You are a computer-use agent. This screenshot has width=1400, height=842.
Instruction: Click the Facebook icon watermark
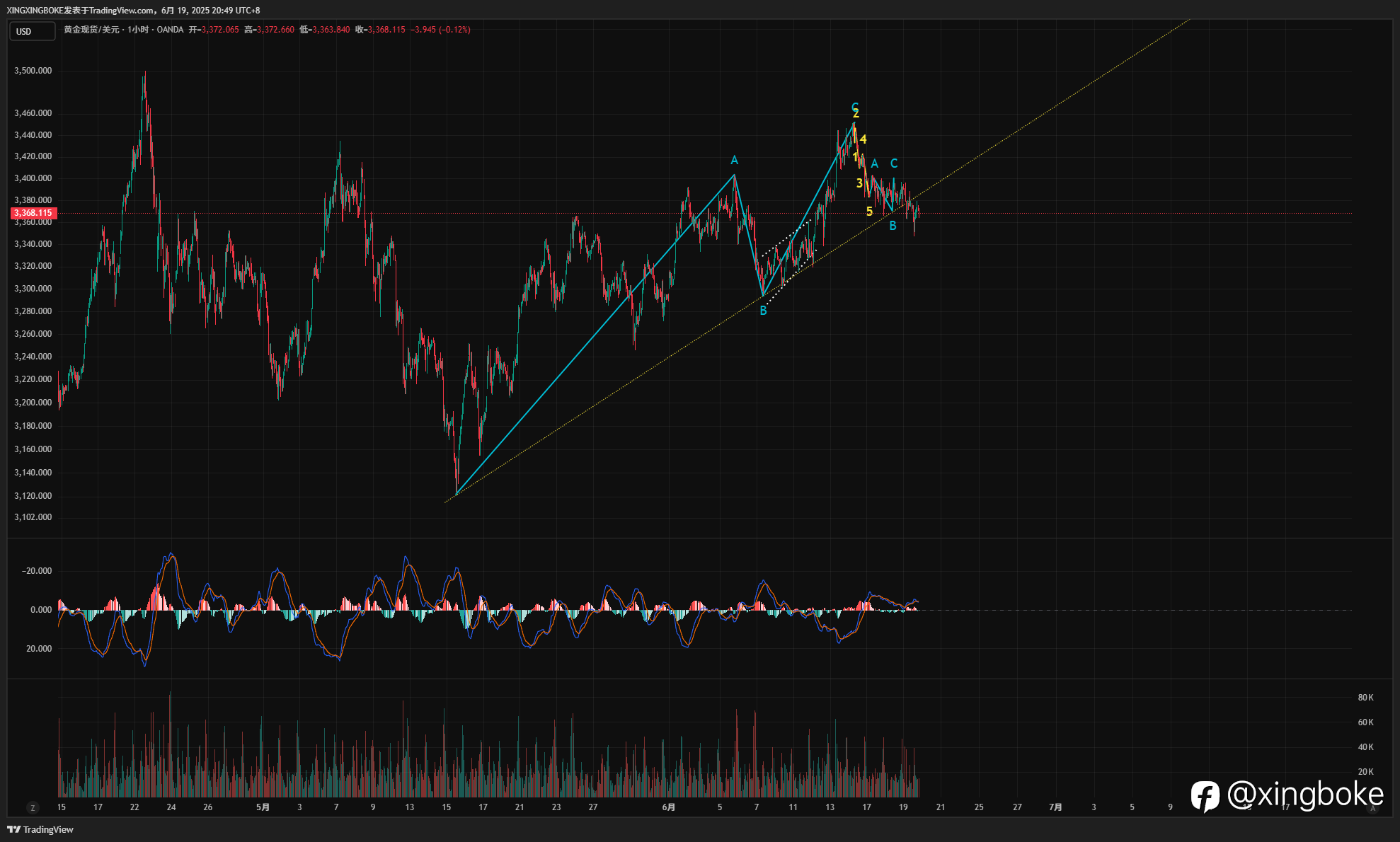(1205, 796)
